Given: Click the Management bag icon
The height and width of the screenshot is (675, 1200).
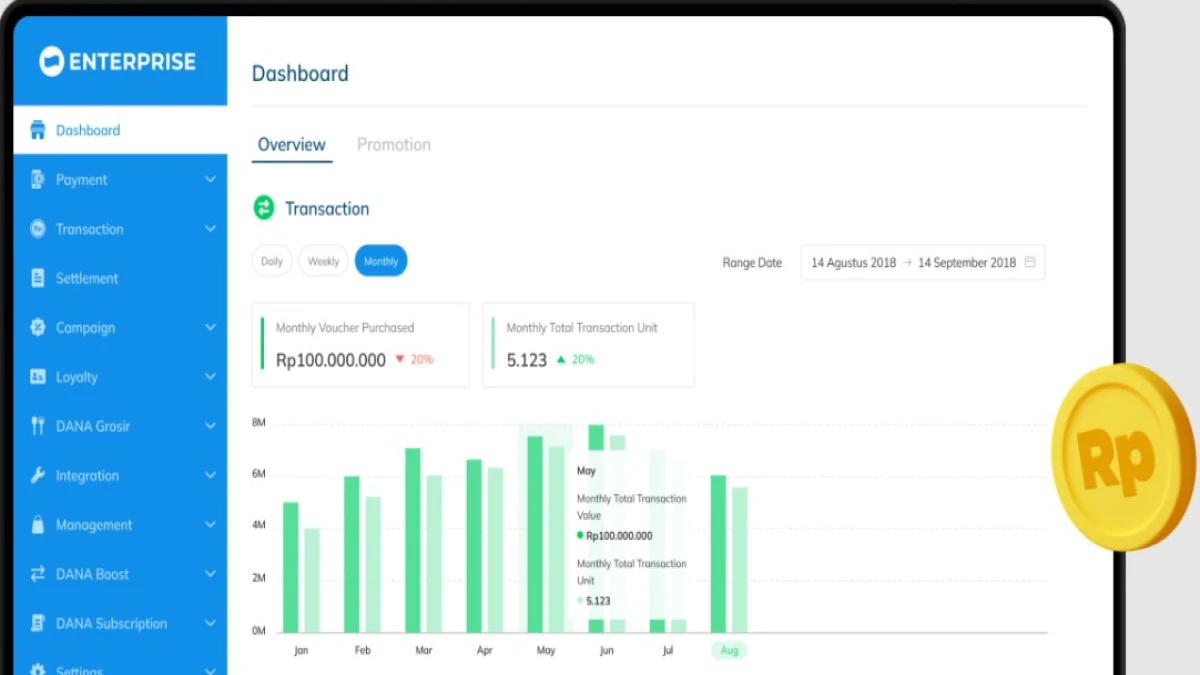Looking at the screenshot, I should pos(38,524).
